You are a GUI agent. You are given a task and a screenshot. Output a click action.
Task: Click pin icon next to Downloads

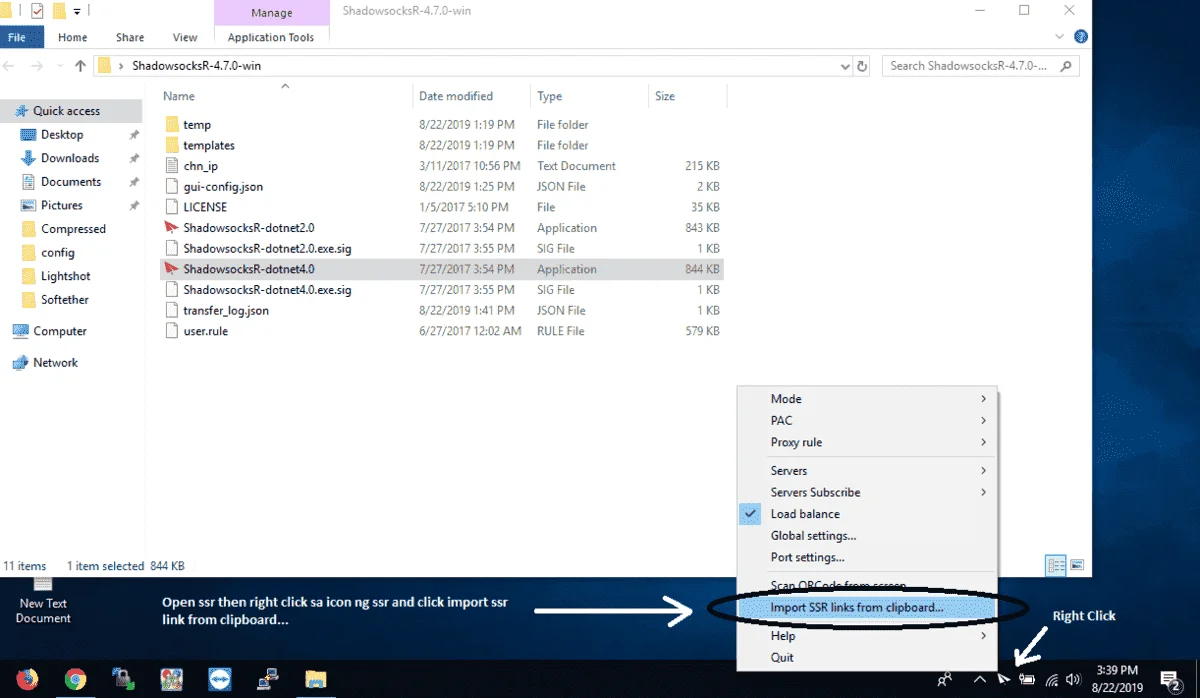click(x=134, y=158)
